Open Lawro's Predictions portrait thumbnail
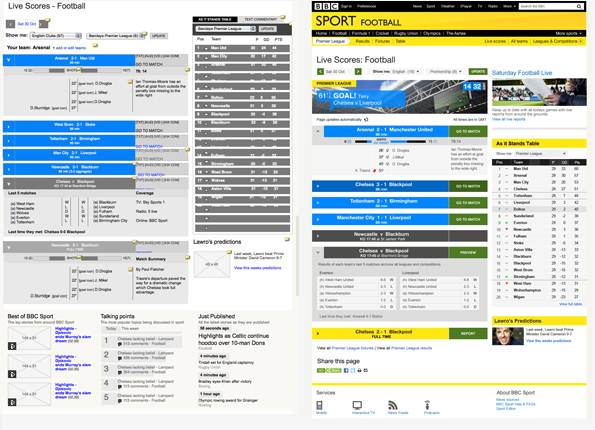This screenshot has height=430, width=595. point(508,336)
